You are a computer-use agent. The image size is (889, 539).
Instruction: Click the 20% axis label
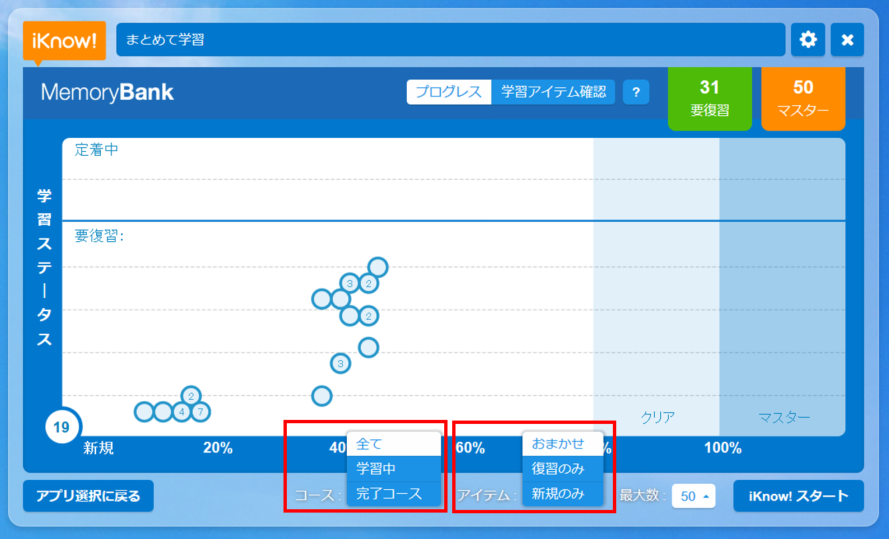(x=218, y=448)
